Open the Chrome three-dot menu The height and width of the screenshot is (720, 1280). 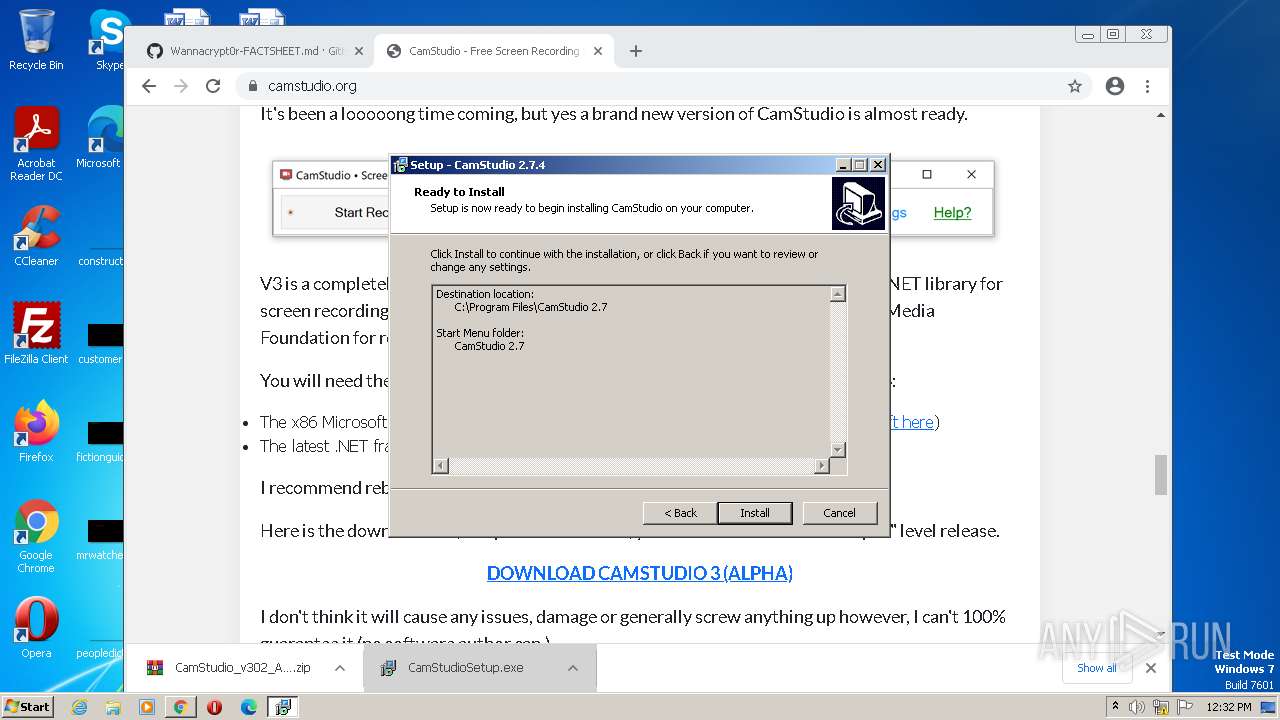point(1147,86)
